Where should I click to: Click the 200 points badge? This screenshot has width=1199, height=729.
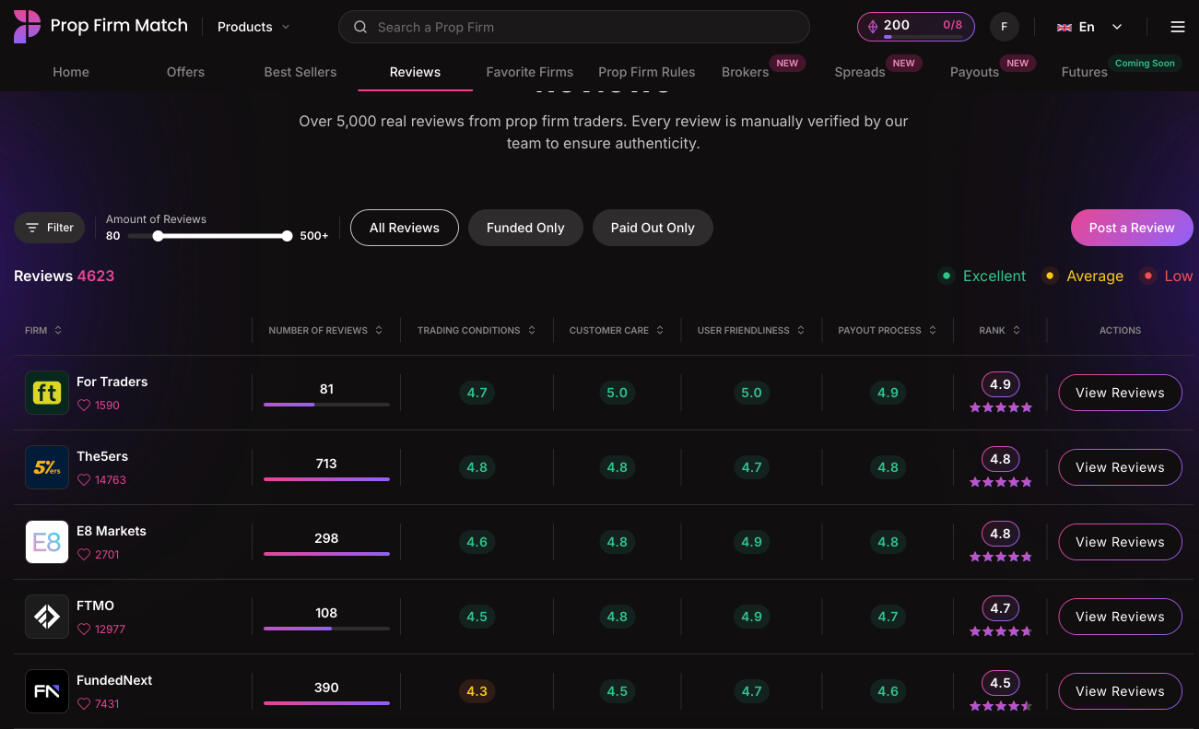915,27
